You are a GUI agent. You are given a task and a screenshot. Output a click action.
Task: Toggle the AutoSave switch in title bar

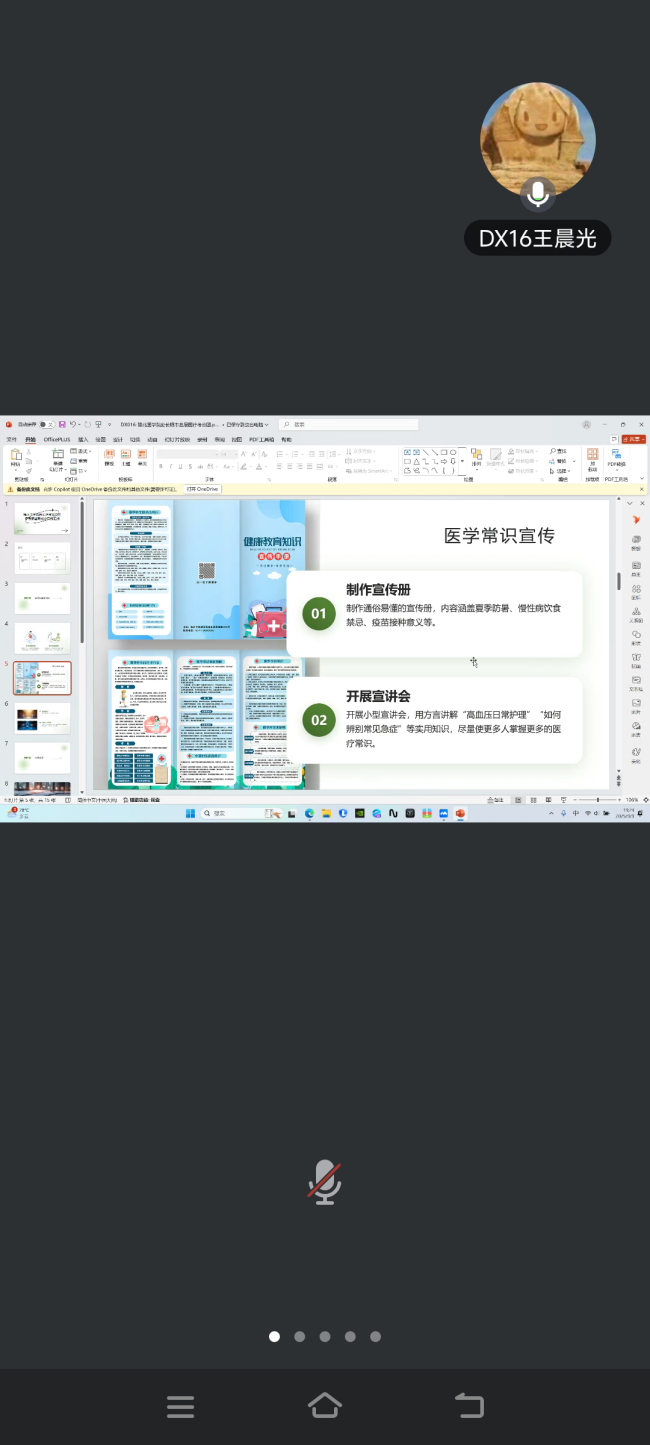(45, 424)
